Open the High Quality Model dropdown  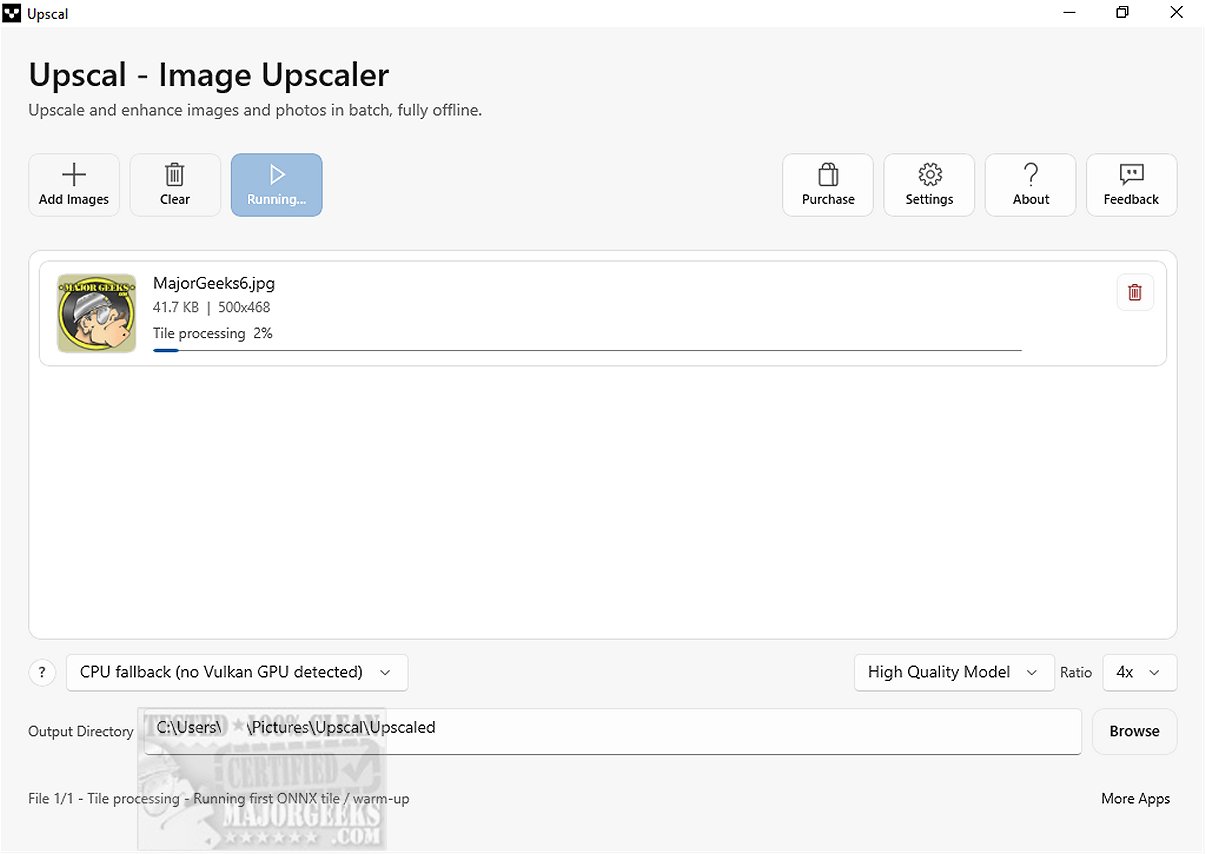pyautogui.click(x=954, y=672)
